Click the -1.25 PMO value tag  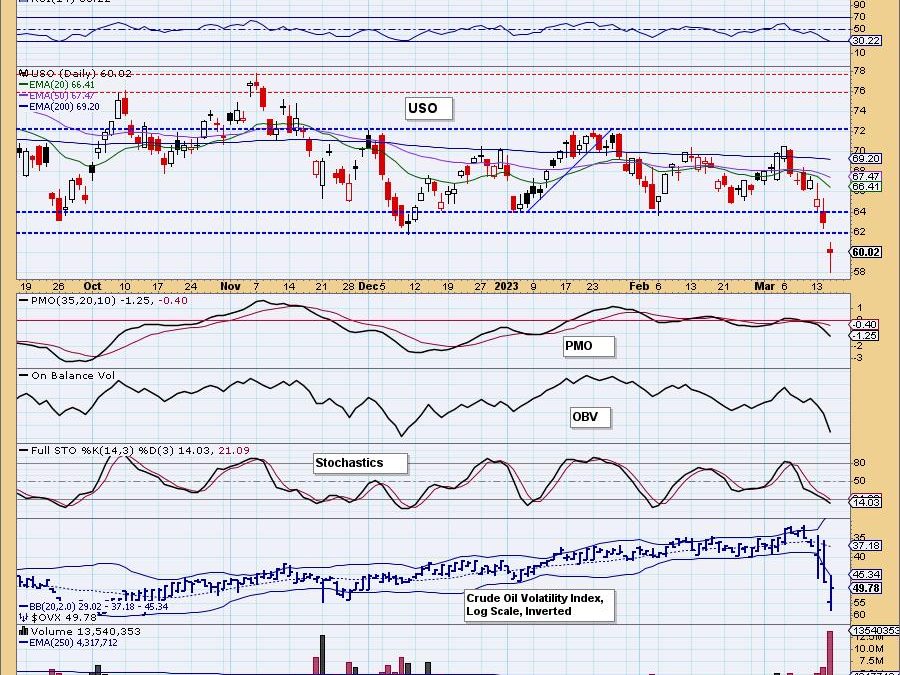[x=865, y=335]
